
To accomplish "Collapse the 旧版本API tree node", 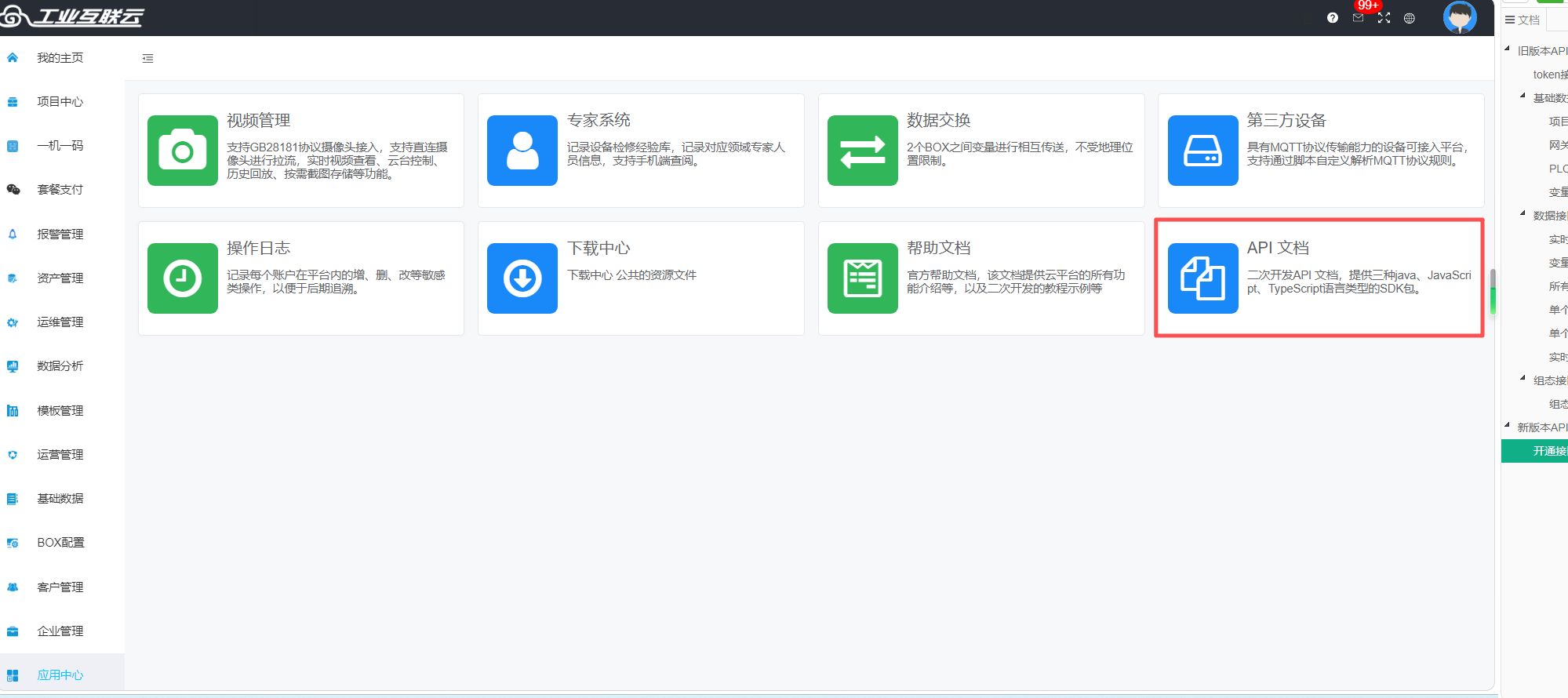I will pos(1507,49).
